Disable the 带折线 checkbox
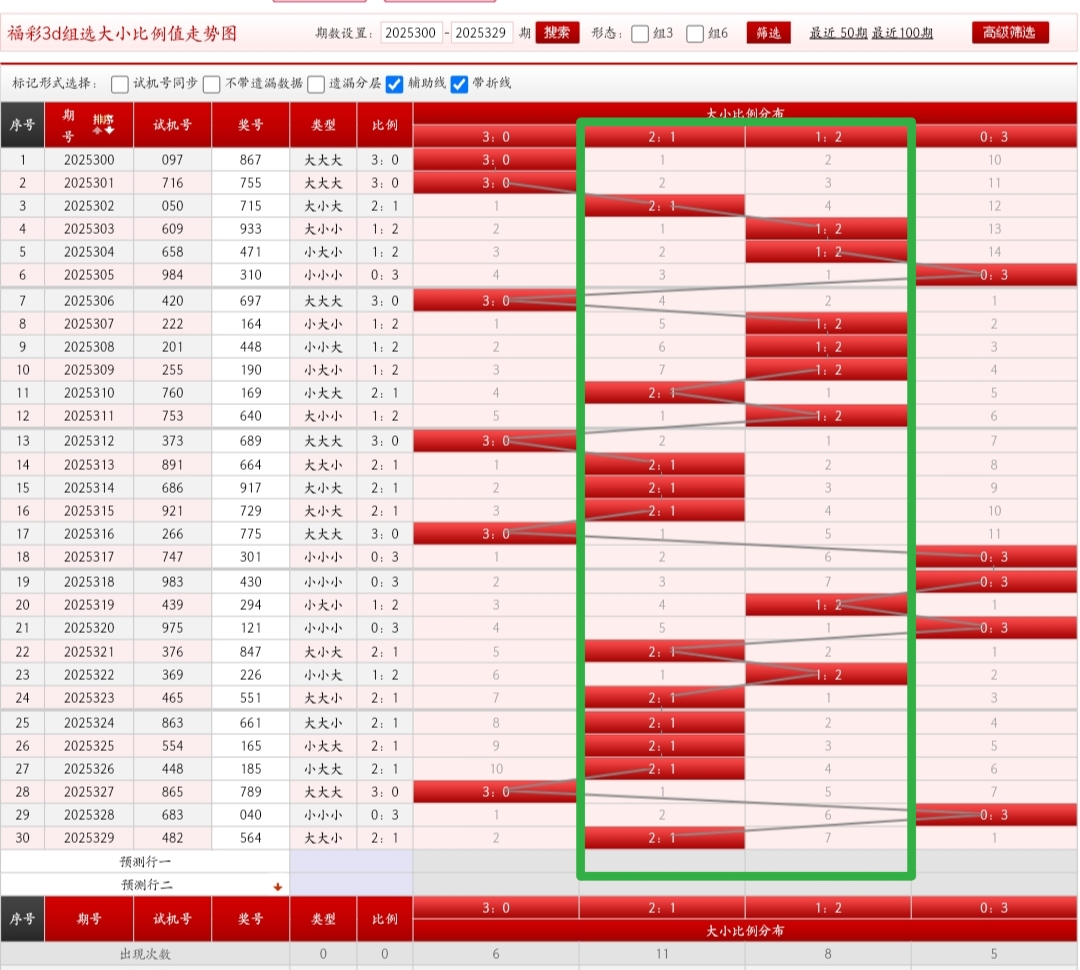The image size is (1080, 970). click(x=460, y=84)
